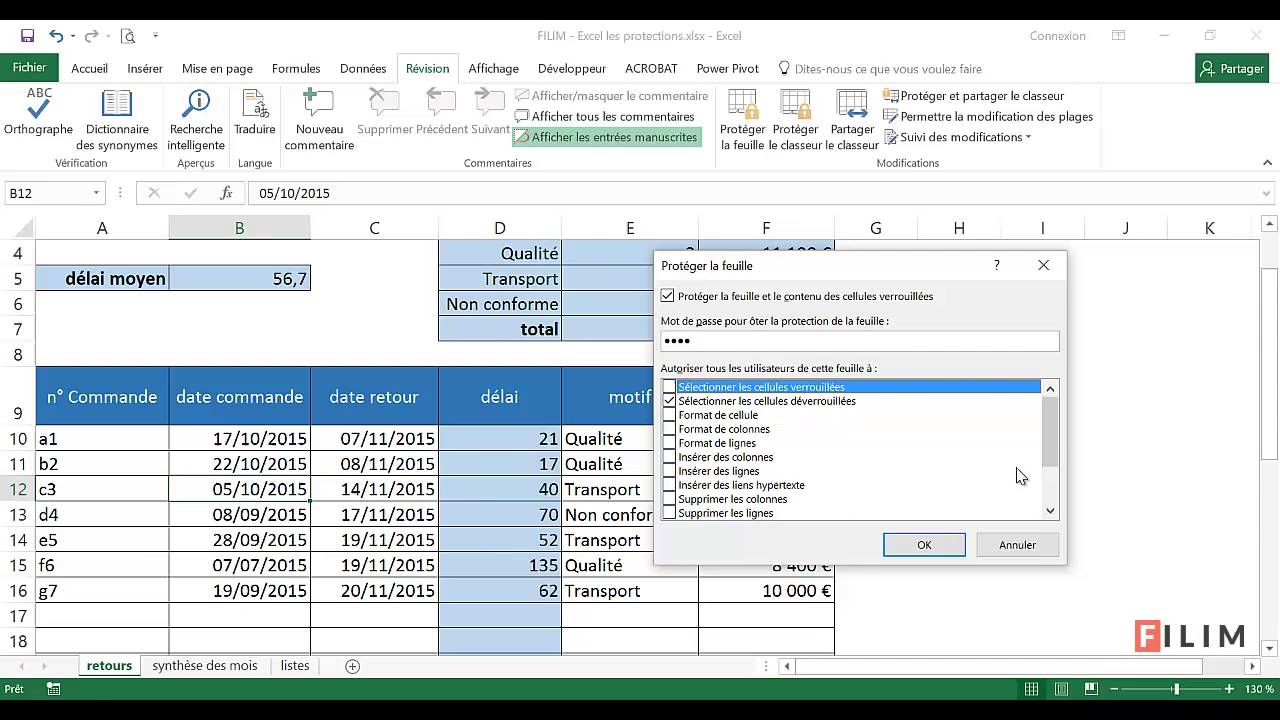Click the Partager button
Image resolution: width=1280 pixels, height=720 pixels.
(x=1232, y=69)
